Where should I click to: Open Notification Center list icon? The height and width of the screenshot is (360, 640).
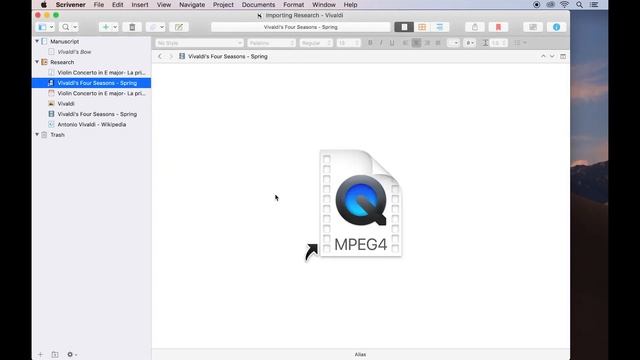[x=594, y=5]
